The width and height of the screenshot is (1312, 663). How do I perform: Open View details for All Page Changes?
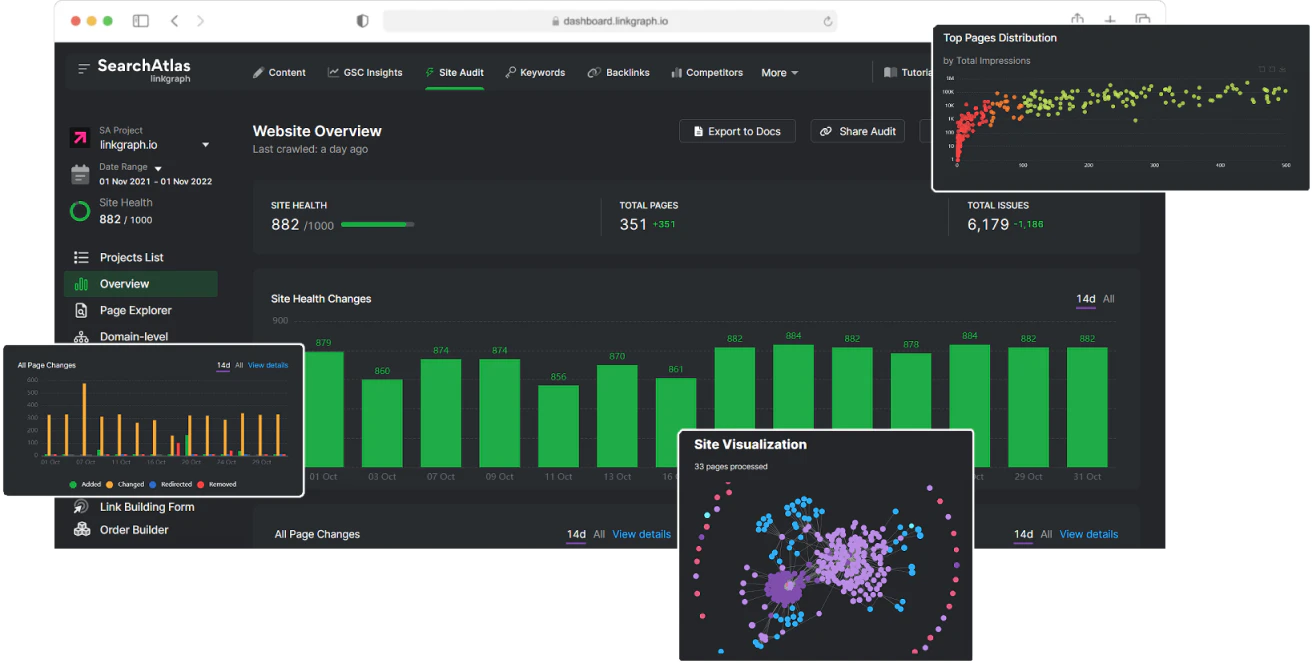tap(641, 534)
